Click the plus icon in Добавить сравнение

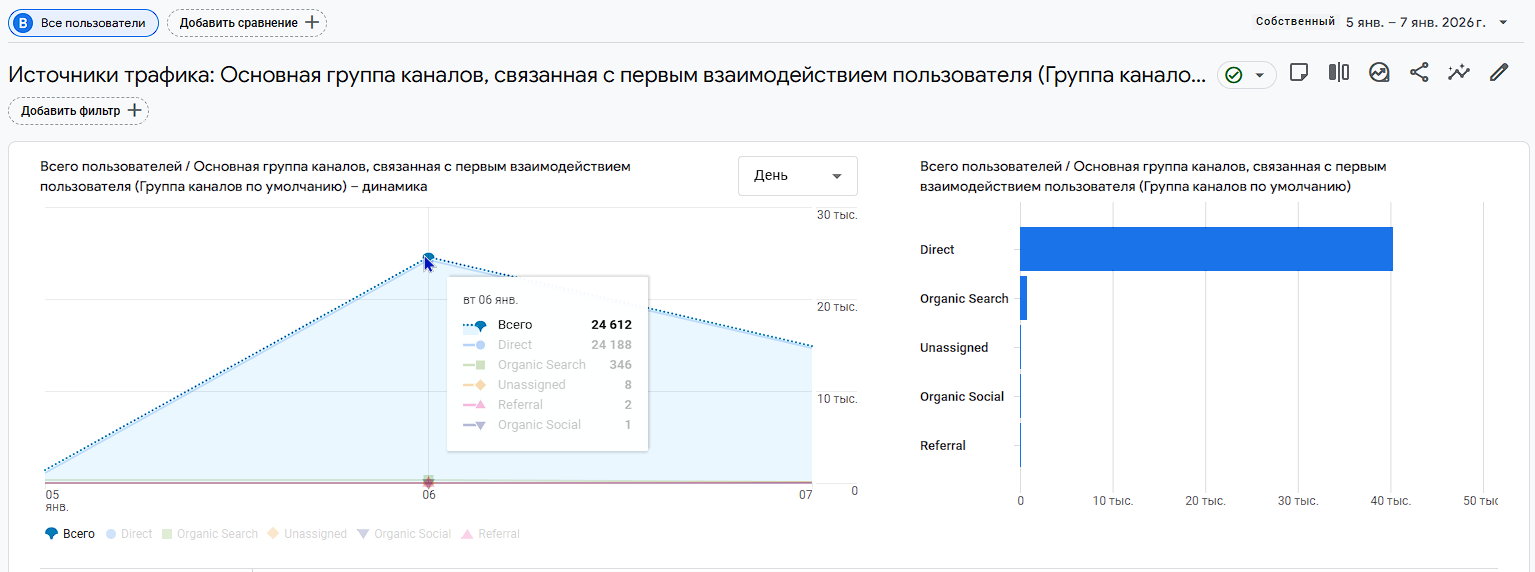click(x=312, y=22)
